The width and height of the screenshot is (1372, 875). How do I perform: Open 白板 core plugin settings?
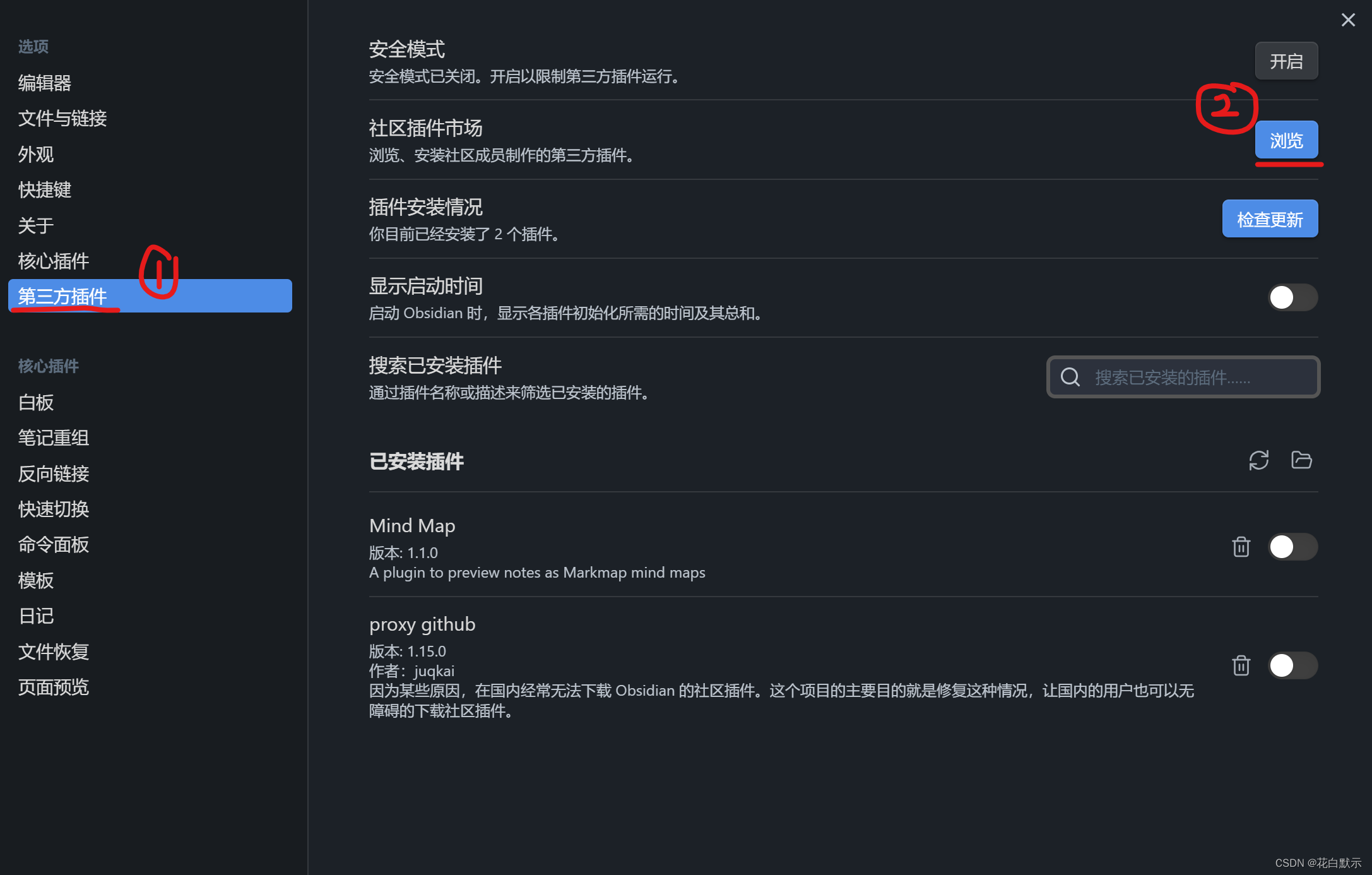coord(36,402)
